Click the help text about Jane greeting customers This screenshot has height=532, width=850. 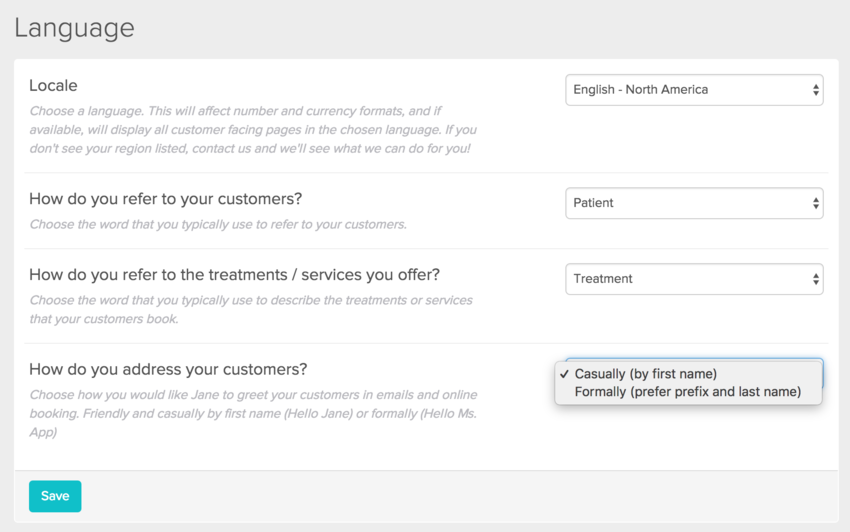253,414
